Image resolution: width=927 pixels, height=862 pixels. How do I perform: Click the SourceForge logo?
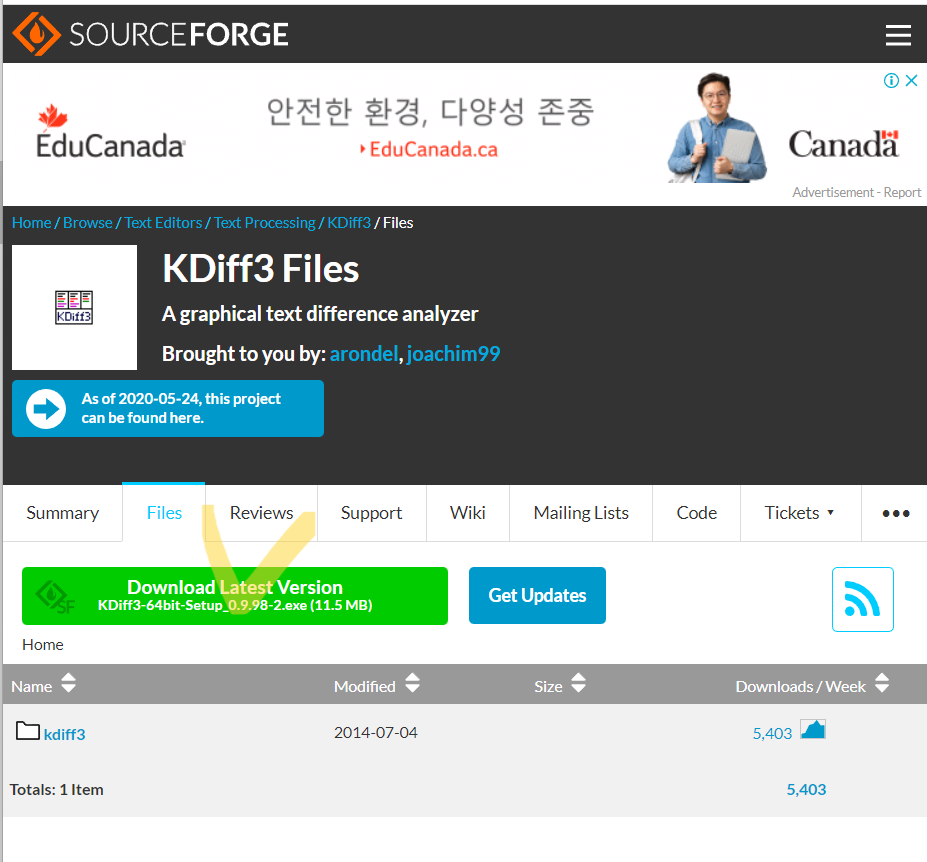coord(151,34)
